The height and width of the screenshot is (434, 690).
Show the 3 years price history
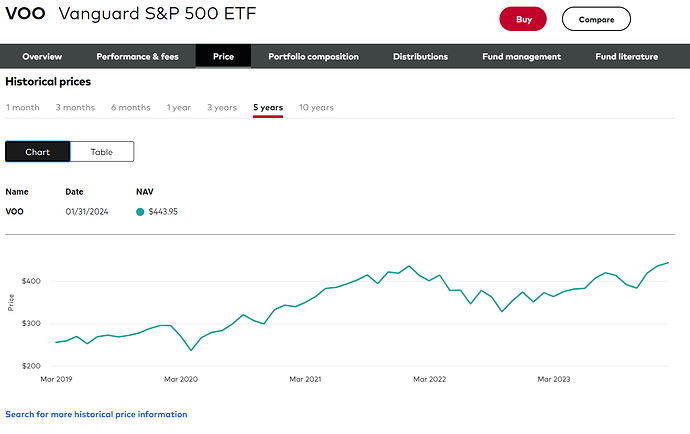(x=222, y=107)
